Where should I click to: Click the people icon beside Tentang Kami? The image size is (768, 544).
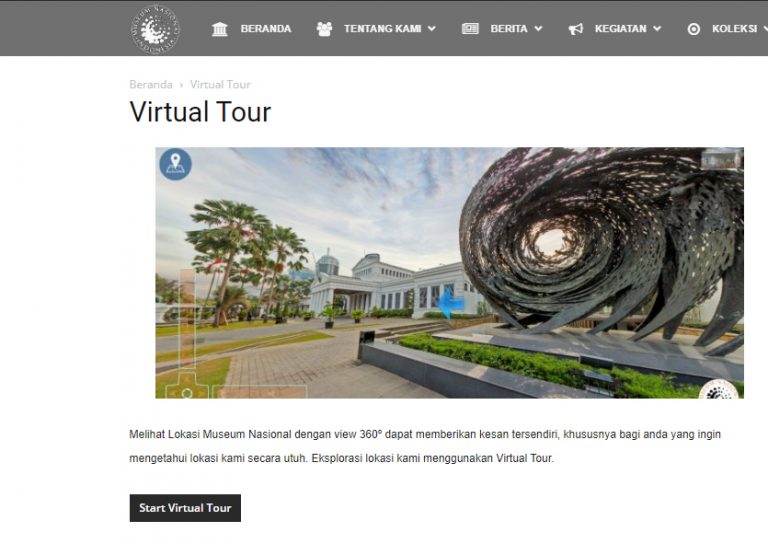324,29
